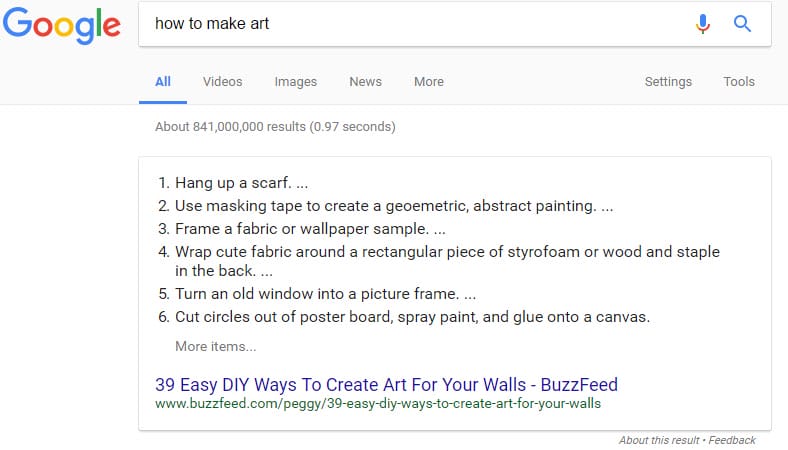Click the Google logo
Screen dimensions: 788x450
[x=61, y=26]
